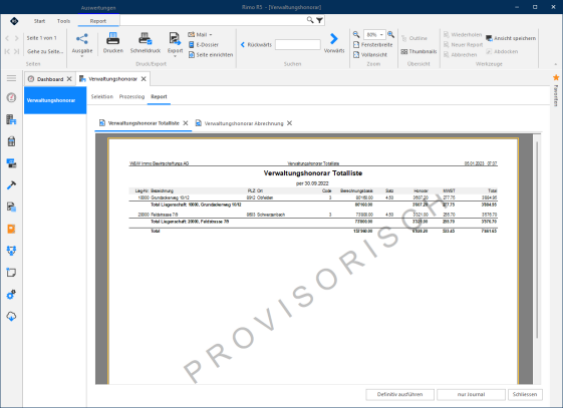Image resolution: width=563 pixels, height=408 pixels.
Task: Switch to the Tools ribbon tab
Action: pyautogui.click(x=64, y=21)
